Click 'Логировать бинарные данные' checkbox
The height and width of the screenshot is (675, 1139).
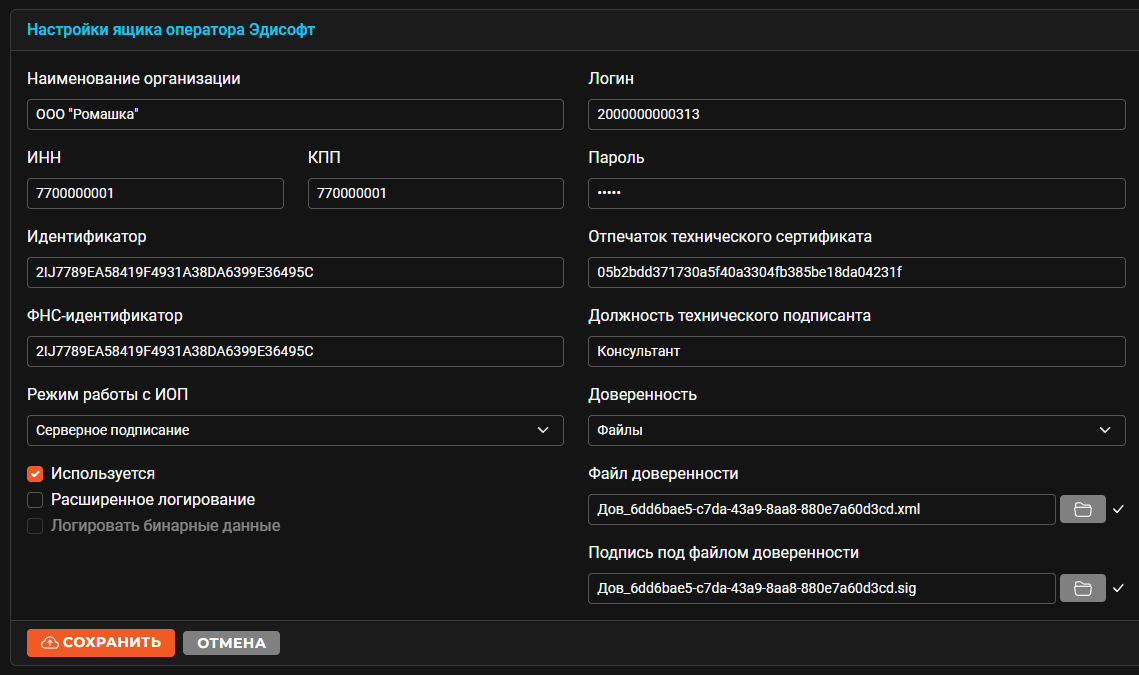coord(35,526)
